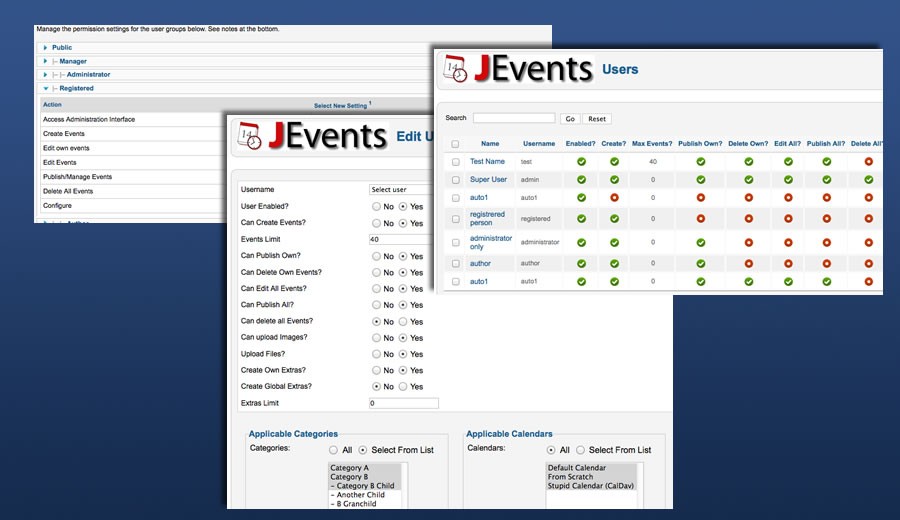Toggle Create permission icon for author user
This screenshot has width=900, height=520.
tap(615, 262)
